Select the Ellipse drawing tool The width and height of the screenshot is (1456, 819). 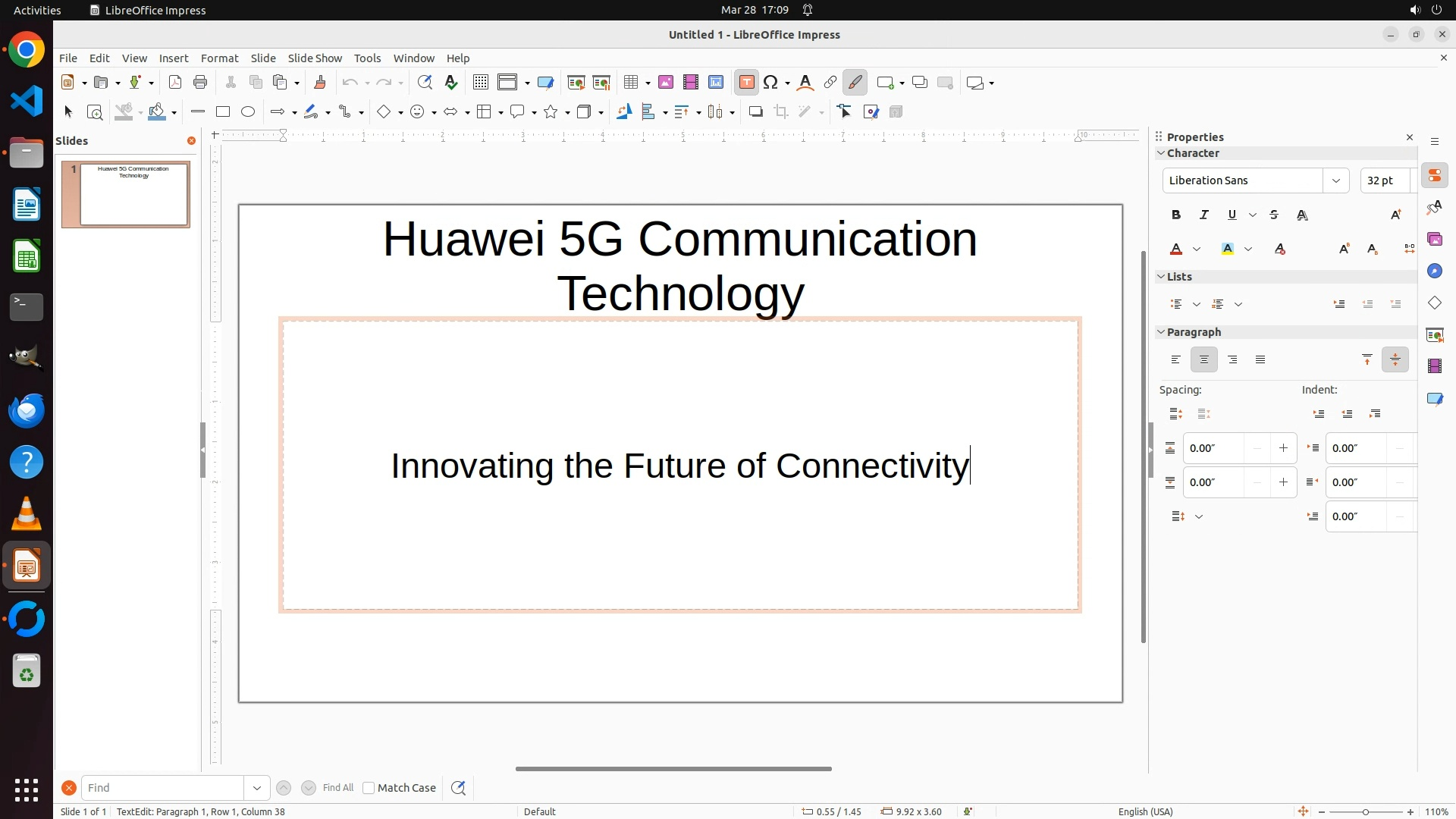pyautogui.click(x=248, y=112)
